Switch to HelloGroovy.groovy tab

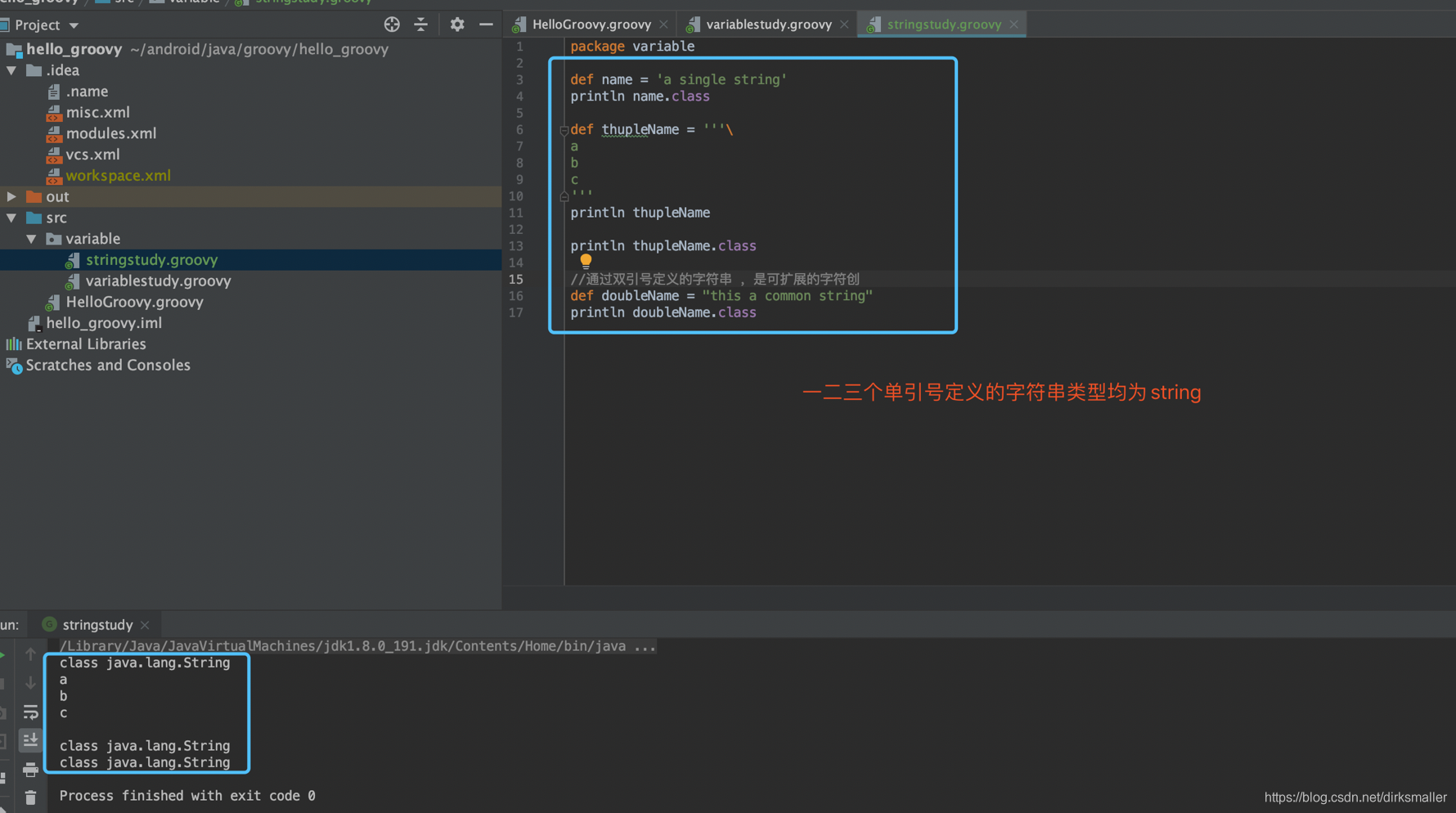[x=591, y=25]
